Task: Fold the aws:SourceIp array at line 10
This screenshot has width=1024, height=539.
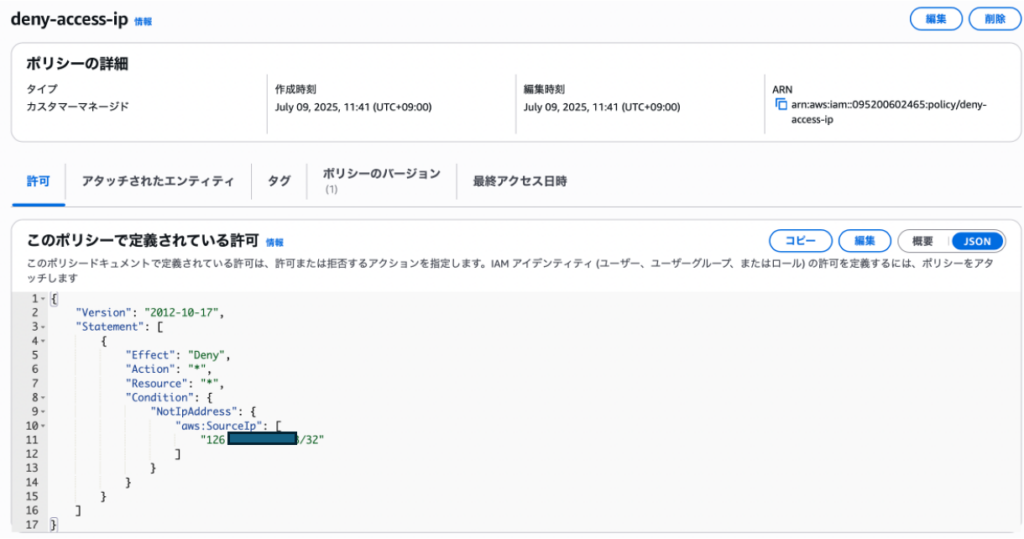Action: point(42,425)
